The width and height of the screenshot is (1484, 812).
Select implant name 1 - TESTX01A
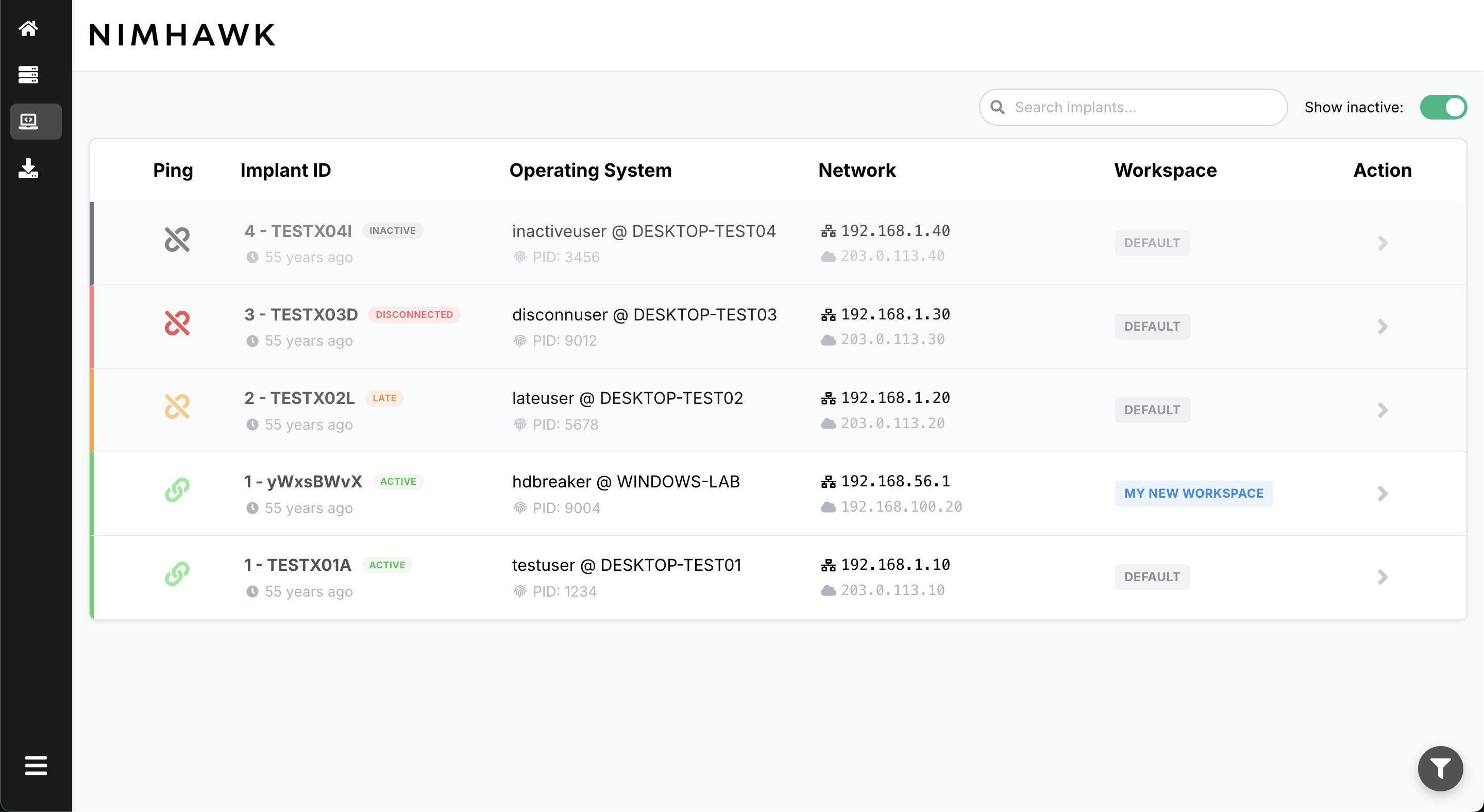coord(297,565)
